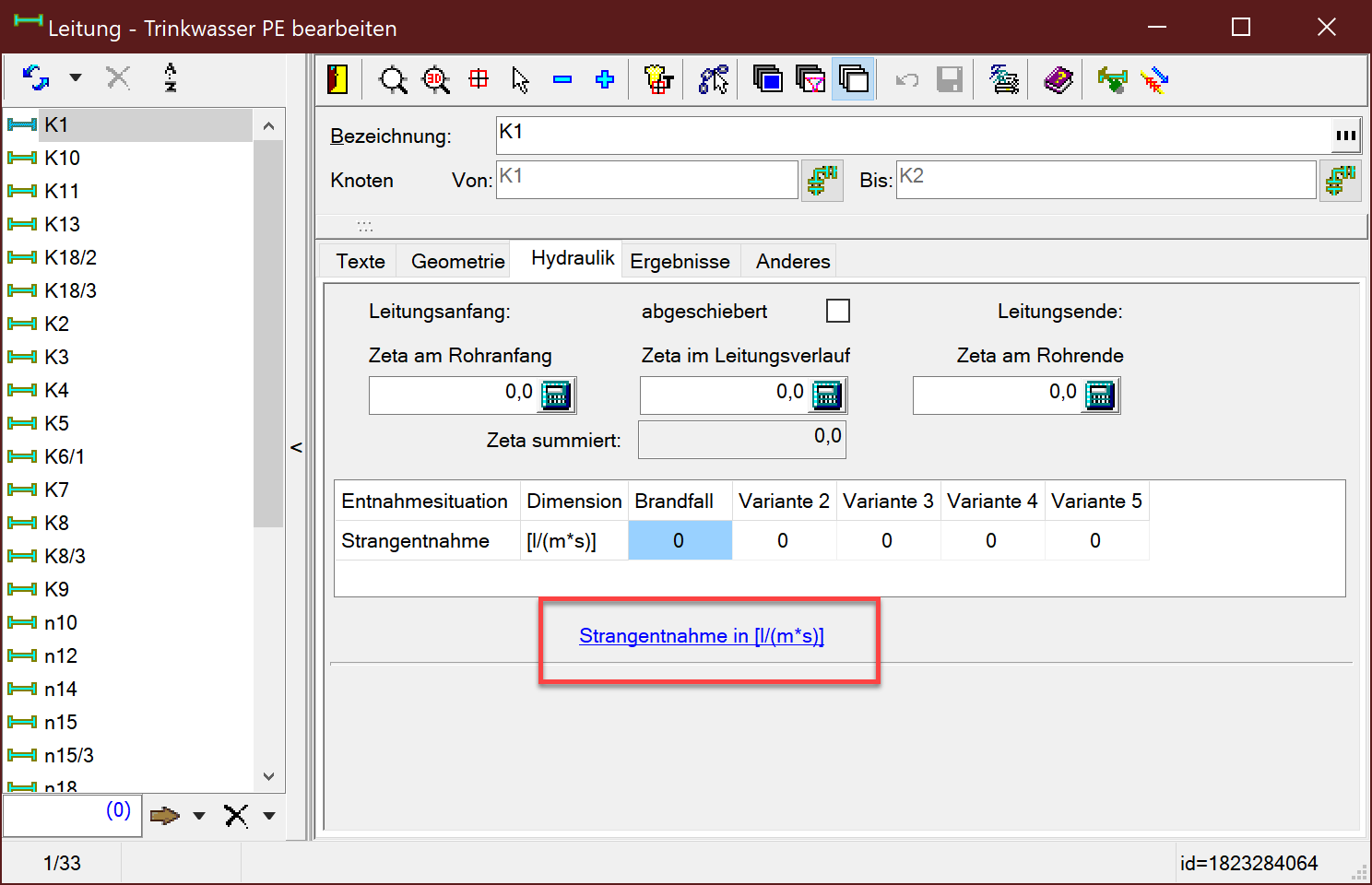Switch to the Geometrie tab
1372x885 pixels.
[457, 262]
